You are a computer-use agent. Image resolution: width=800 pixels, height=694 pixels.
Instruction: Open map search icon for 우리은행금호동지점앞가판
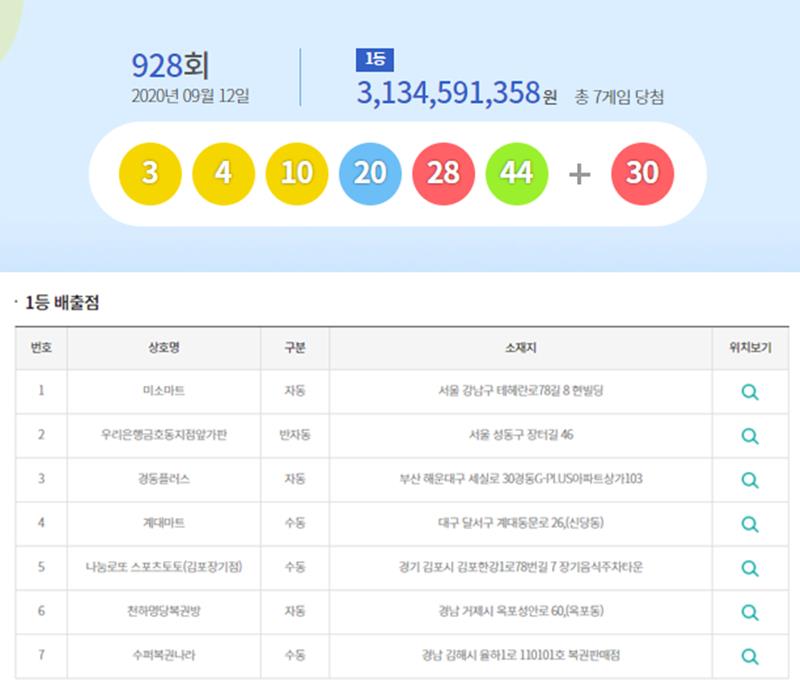(x=749, y=436)
